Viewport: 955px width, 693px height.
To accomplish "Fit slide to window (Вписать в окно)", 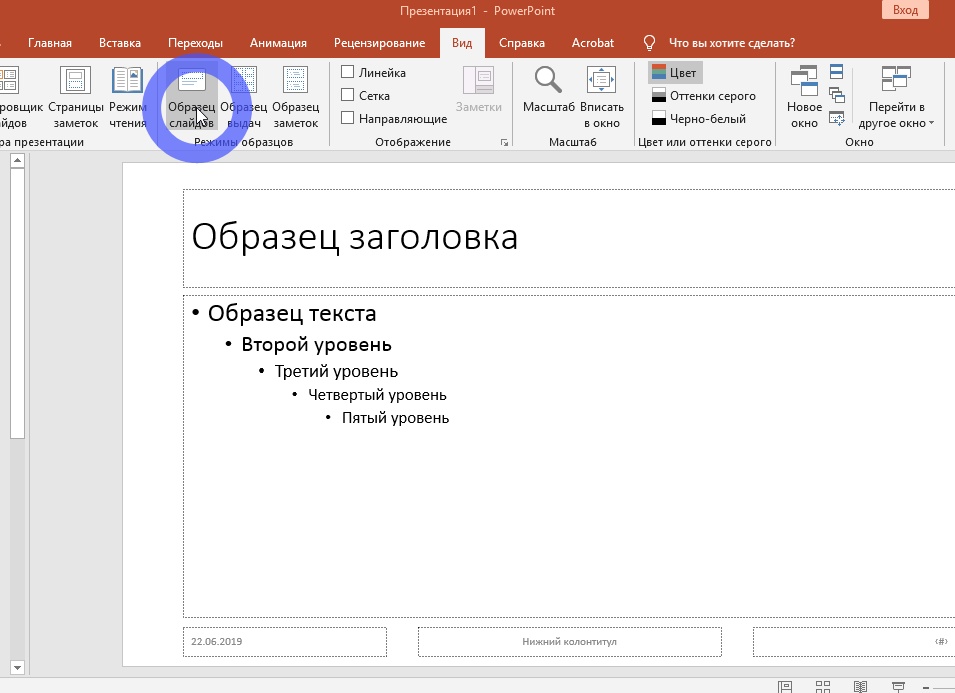I will 602,96.
